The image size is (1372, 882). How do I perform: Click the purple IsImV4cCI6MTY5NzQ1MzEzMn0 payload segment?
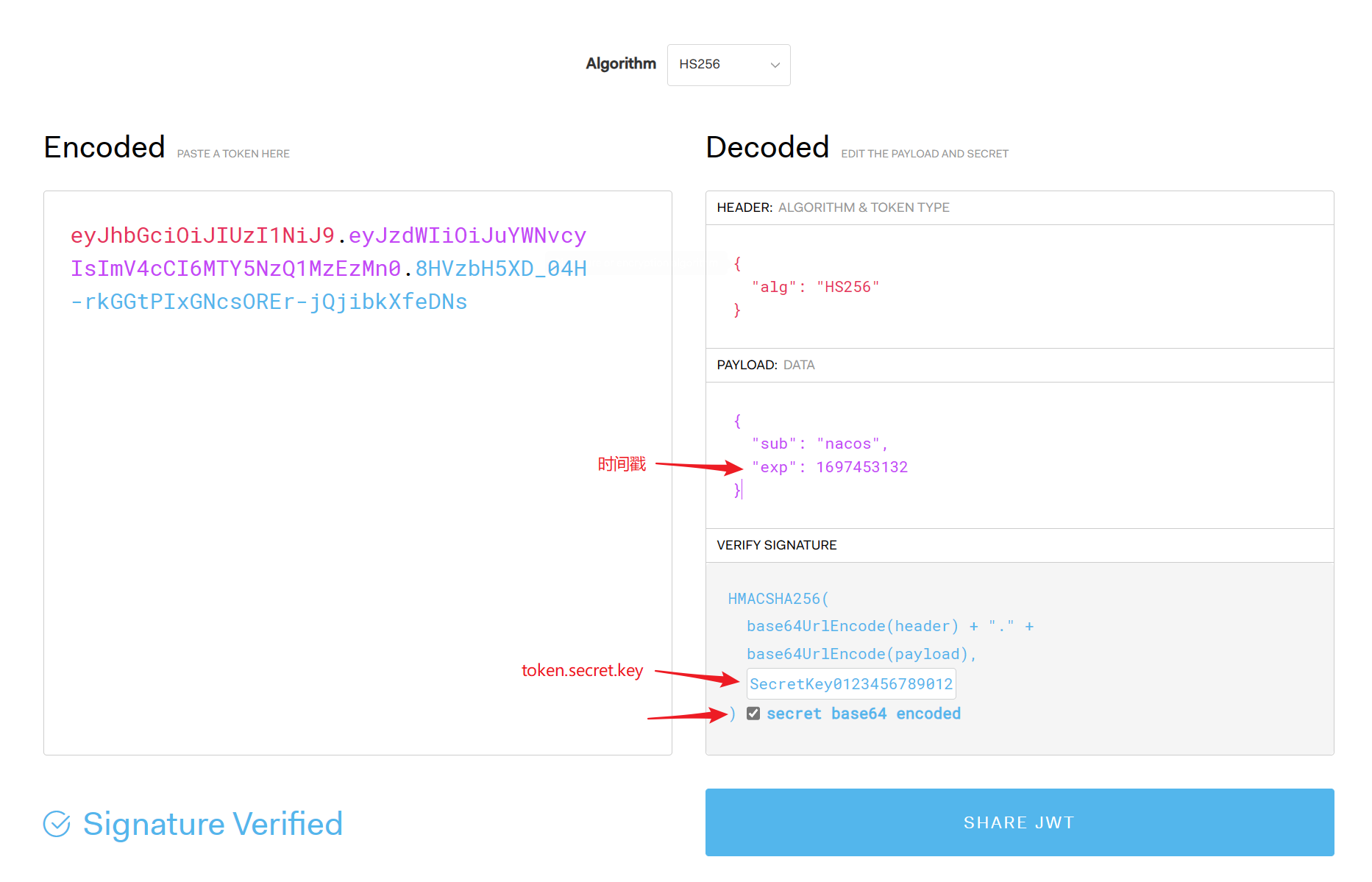coord(235,268)
